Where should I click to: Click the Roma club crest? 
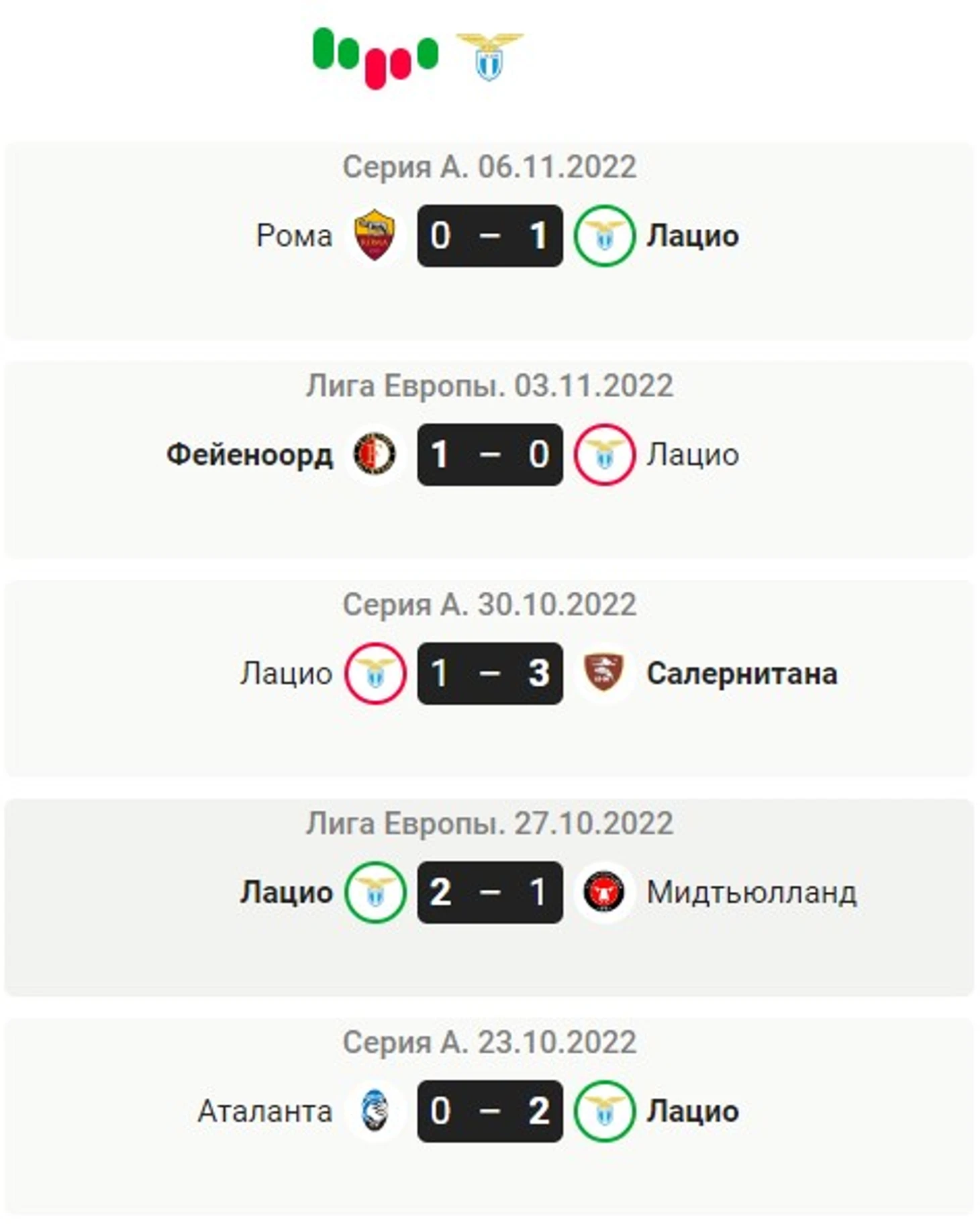click(x=375, y=236)
